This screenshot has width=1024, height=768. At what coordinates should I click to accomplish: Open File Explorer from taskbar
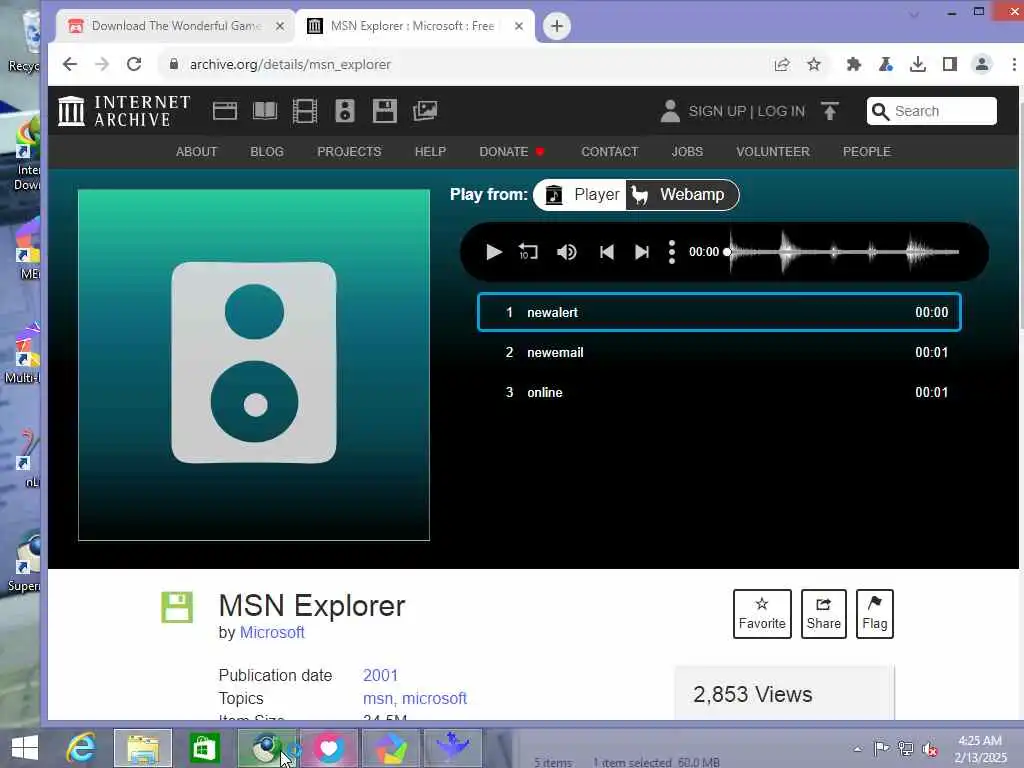tap(143, 748)
